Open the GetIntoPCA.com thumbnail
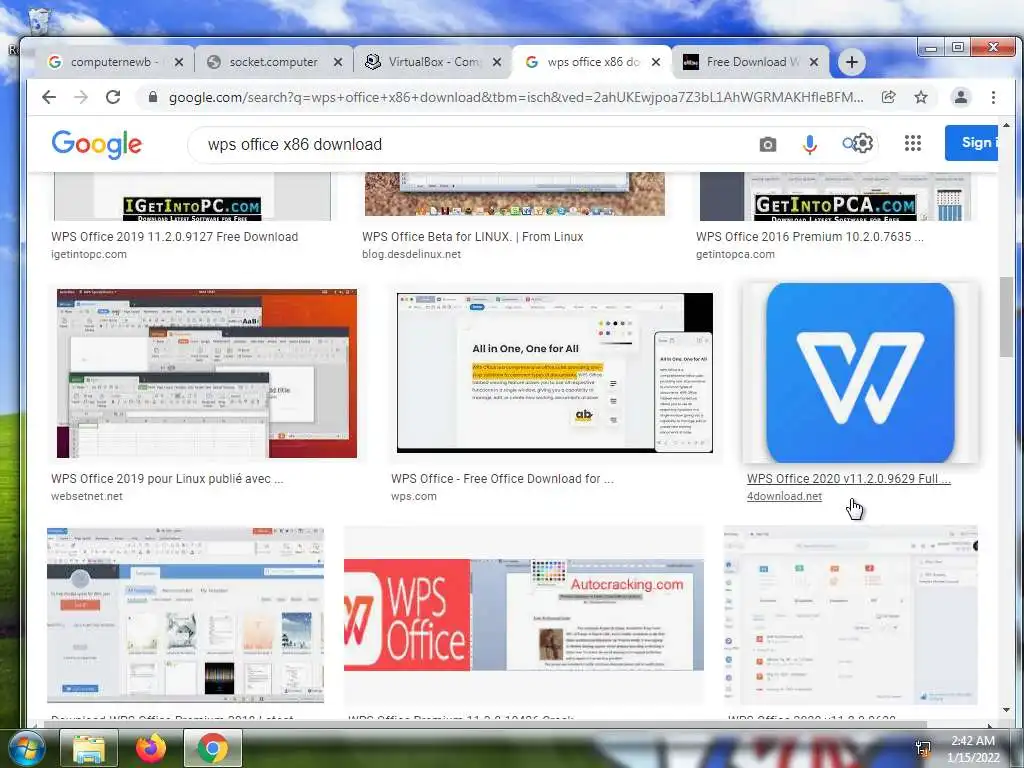 coord(835,197)
